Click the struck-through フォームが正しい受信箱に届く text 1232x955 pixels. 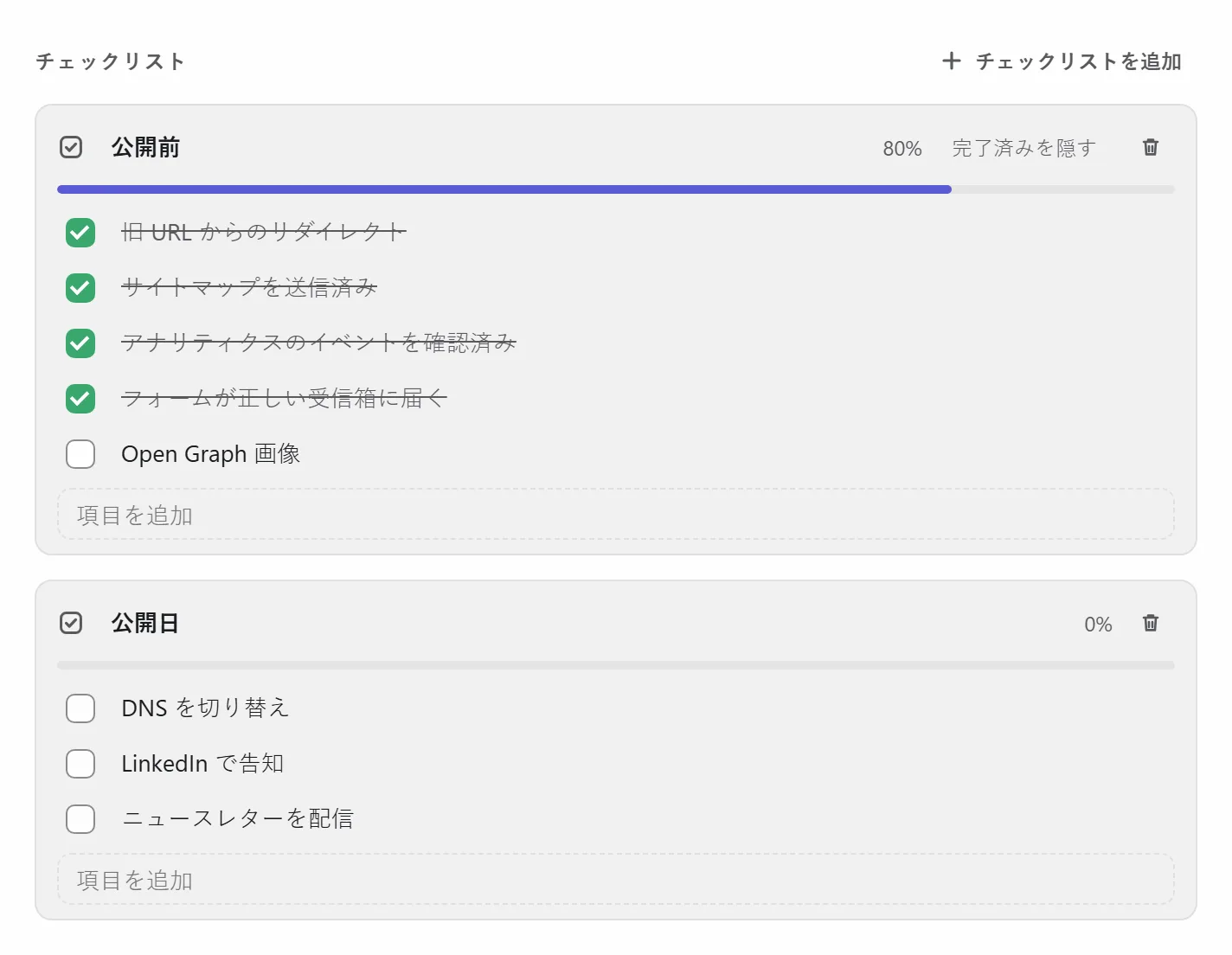tap(284, 398)
